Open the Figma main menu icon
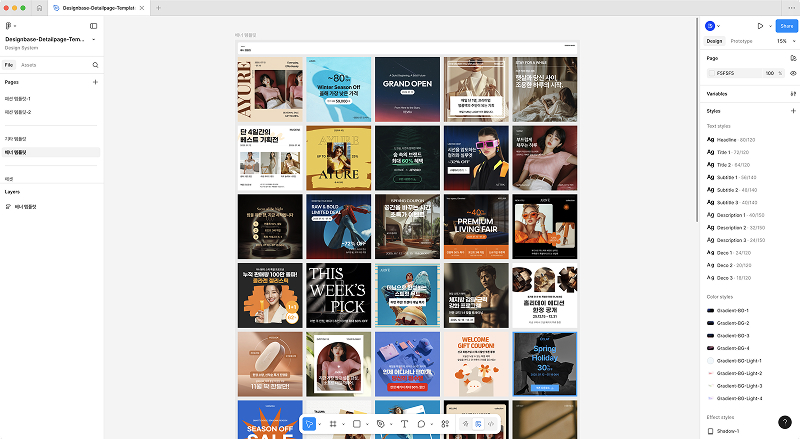800x439 pixels. point(8,26)
